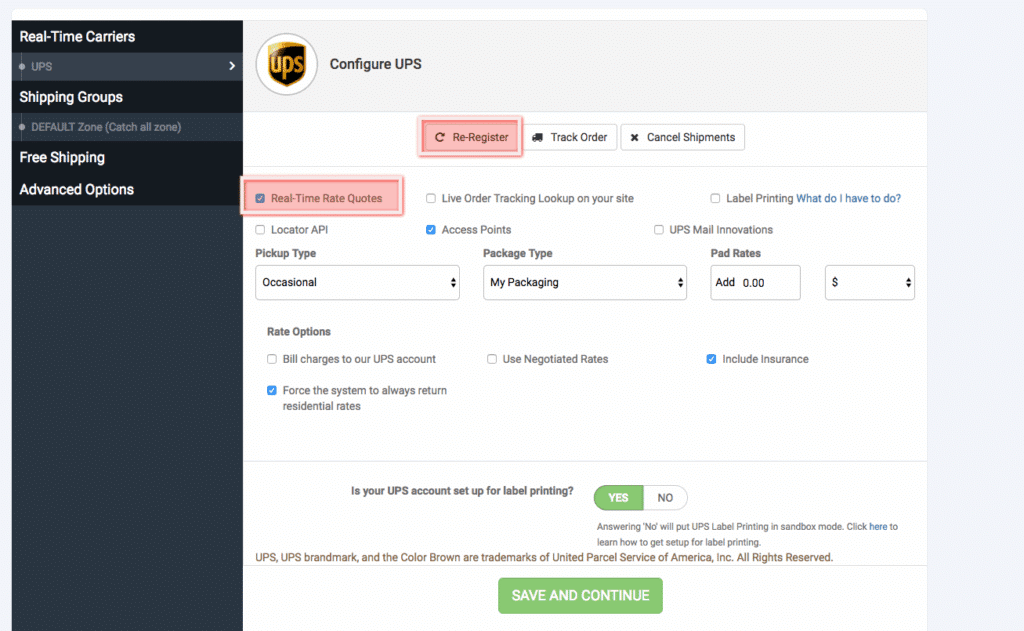The width and height of the screenshot is (1024, 631).
Task: Open Shipping Groups in the sidebar
Action: tap(71, 97)
